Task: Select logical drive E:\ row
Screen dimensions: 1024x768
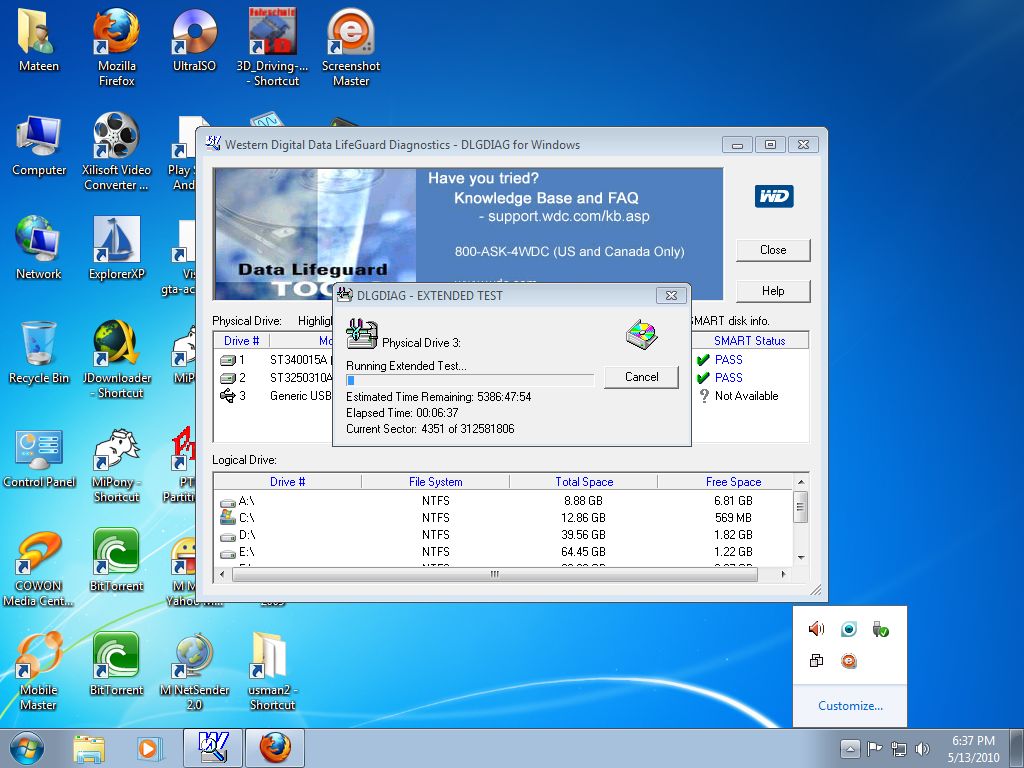Action: coord(504,552)
